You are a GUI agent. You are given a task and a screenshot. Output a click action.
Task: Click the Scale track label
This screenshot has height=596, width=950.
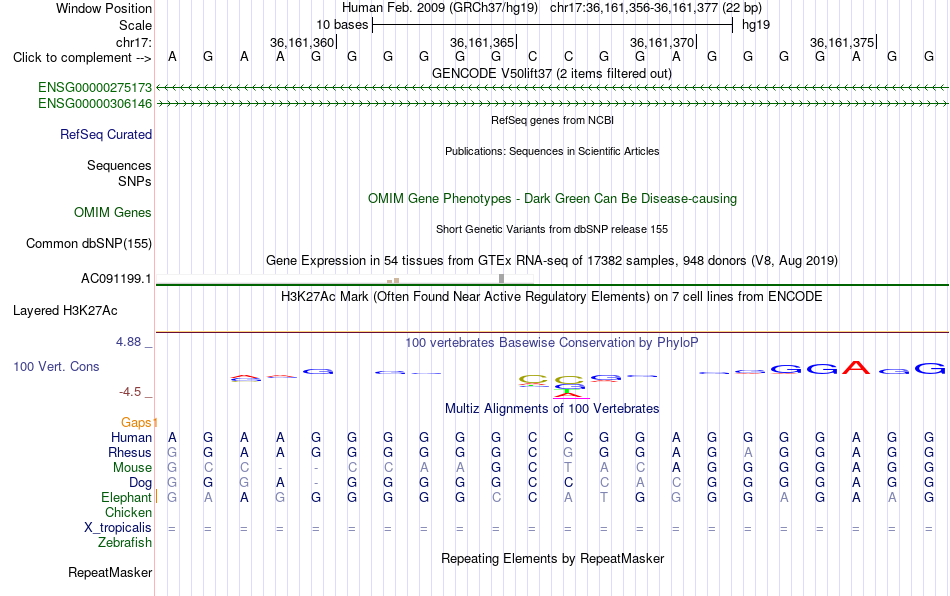[x=136, y=25]
